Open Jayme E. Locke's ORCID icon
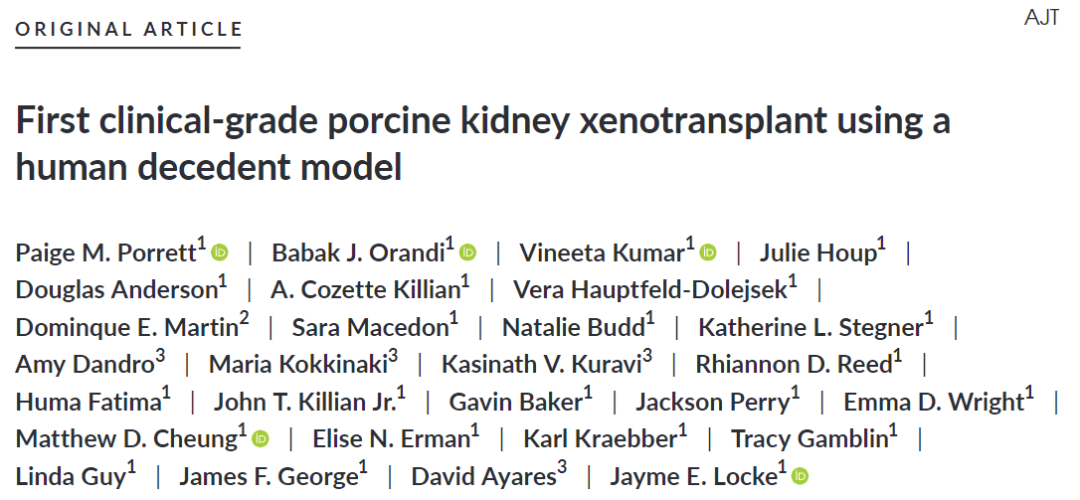This screenshot has height=500, width=1080. click(799, 477)
